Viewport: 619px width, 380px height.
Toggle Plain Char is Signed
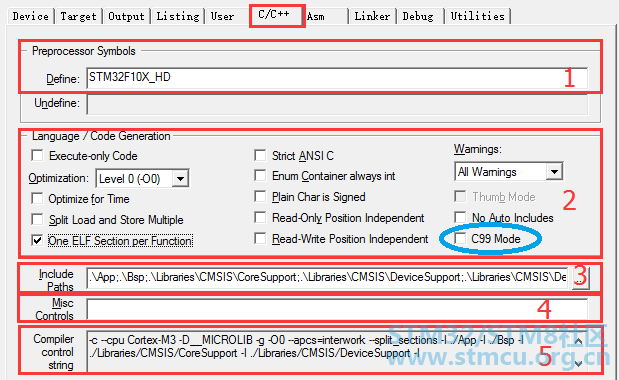click(260, 196)
